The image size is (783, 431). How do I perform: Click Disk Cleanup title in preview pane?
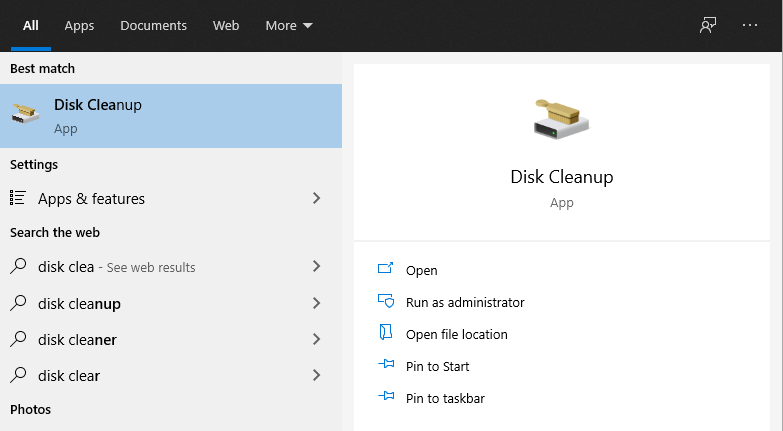point(562,177)
